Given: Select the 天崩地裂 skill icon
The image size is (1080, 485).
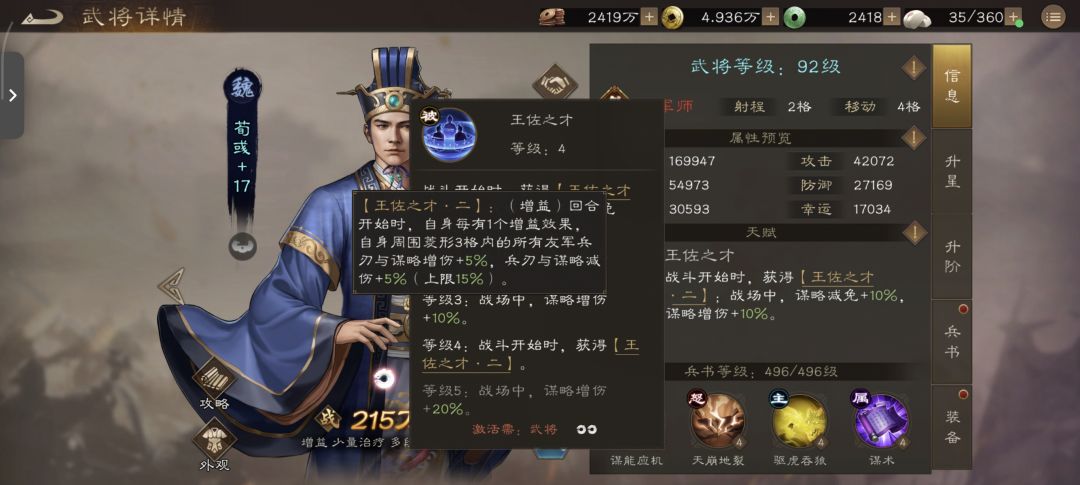Looking at the screenshot, I should click(718, 421).
